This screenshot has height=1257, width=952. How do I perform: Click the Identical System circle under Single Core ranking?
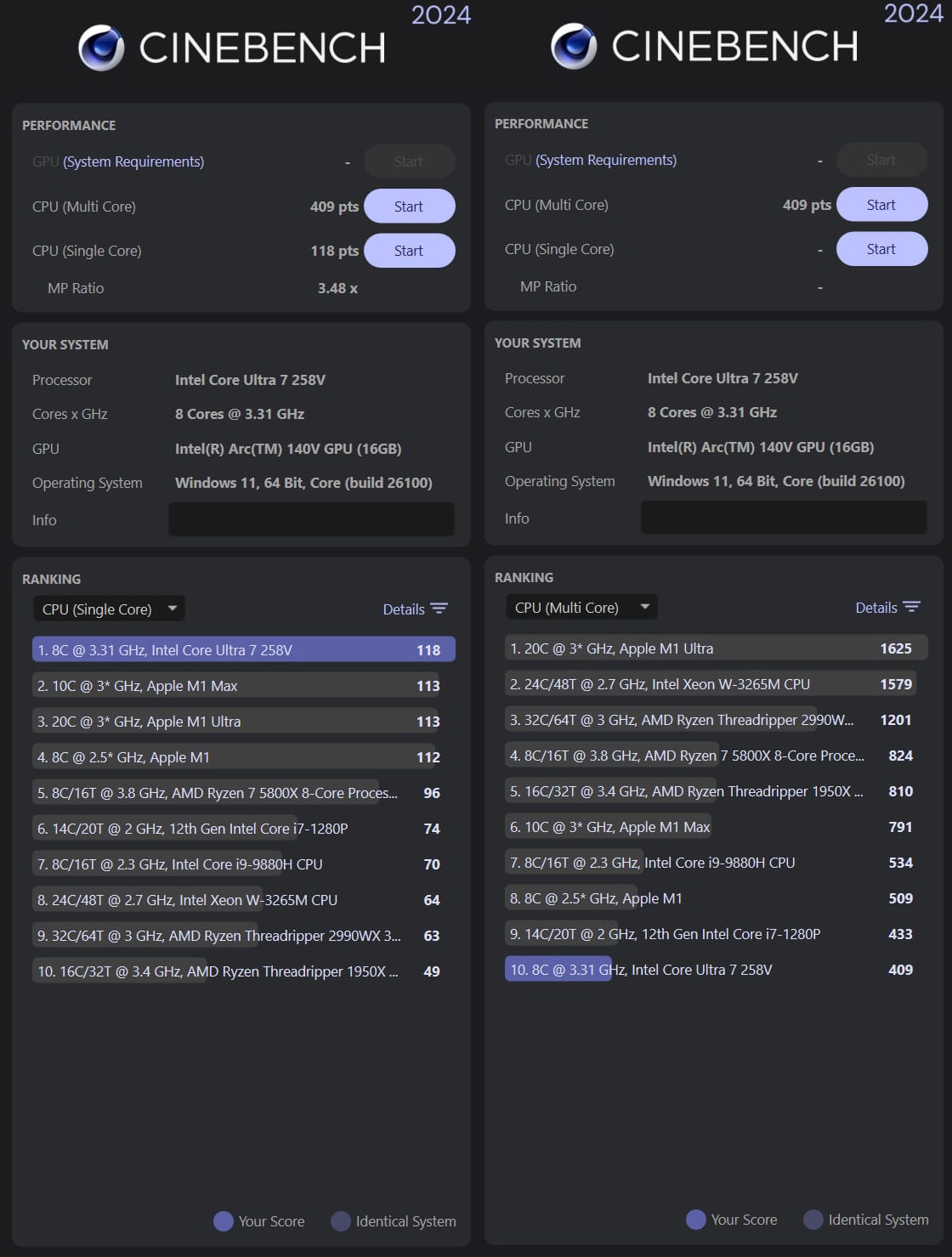tap(341, 1221)
